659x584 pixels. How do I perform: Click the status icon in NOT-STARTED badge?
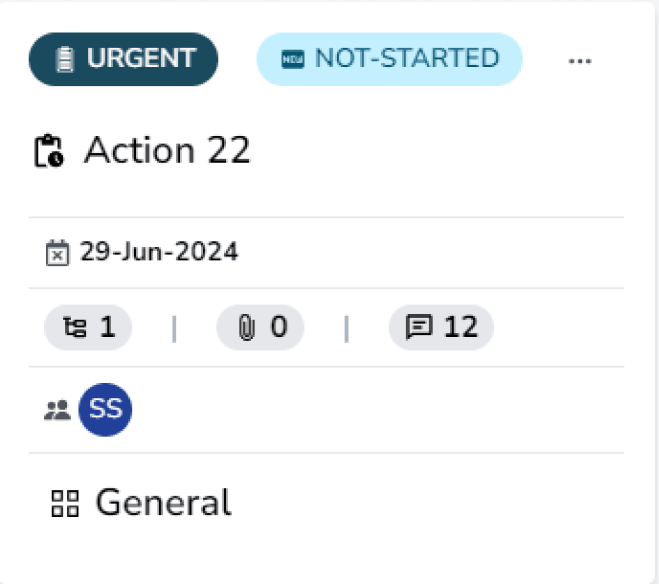coord(292,59)
